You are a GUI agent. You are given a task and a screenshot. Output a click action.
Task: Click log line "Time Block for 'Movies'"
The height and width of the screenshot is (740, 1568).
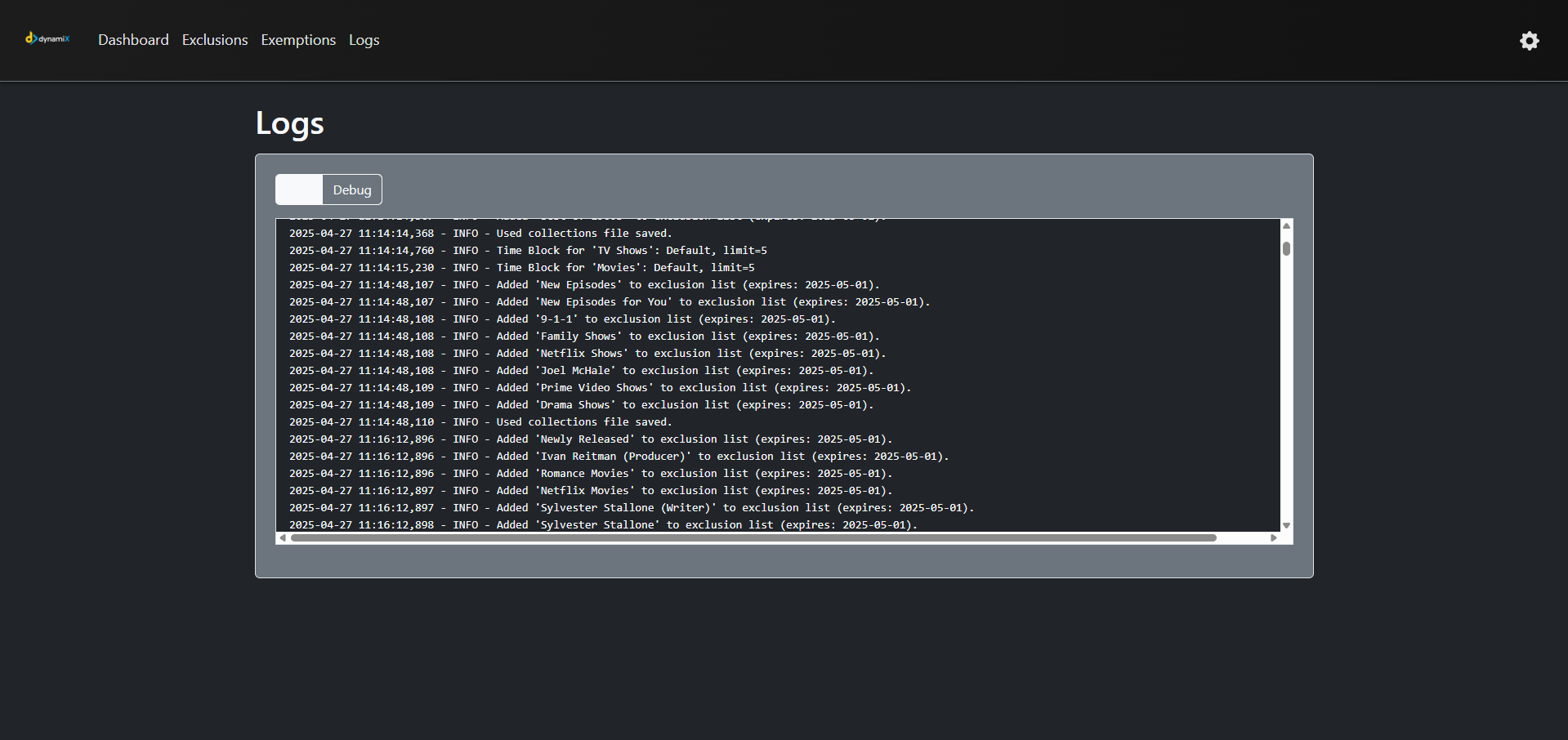click(521, 268)
